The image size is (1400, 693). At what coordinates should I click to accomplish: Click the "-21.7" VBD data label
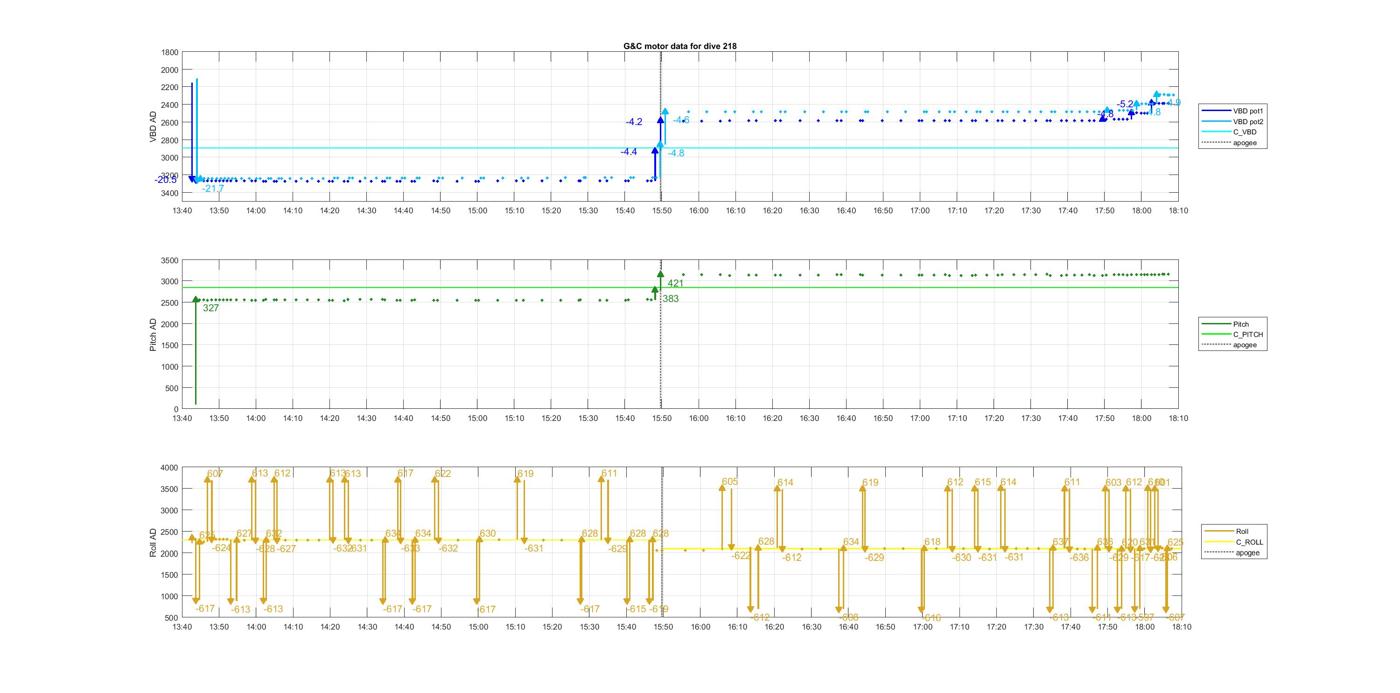pos(212,189)
